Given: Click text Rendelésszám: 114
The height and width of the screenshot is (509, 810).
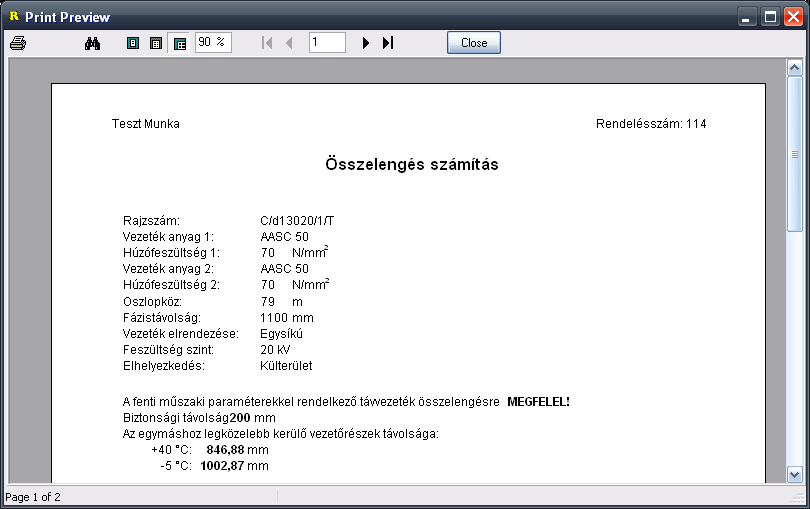Looking at the screenshot, I should tap(651, 124).
